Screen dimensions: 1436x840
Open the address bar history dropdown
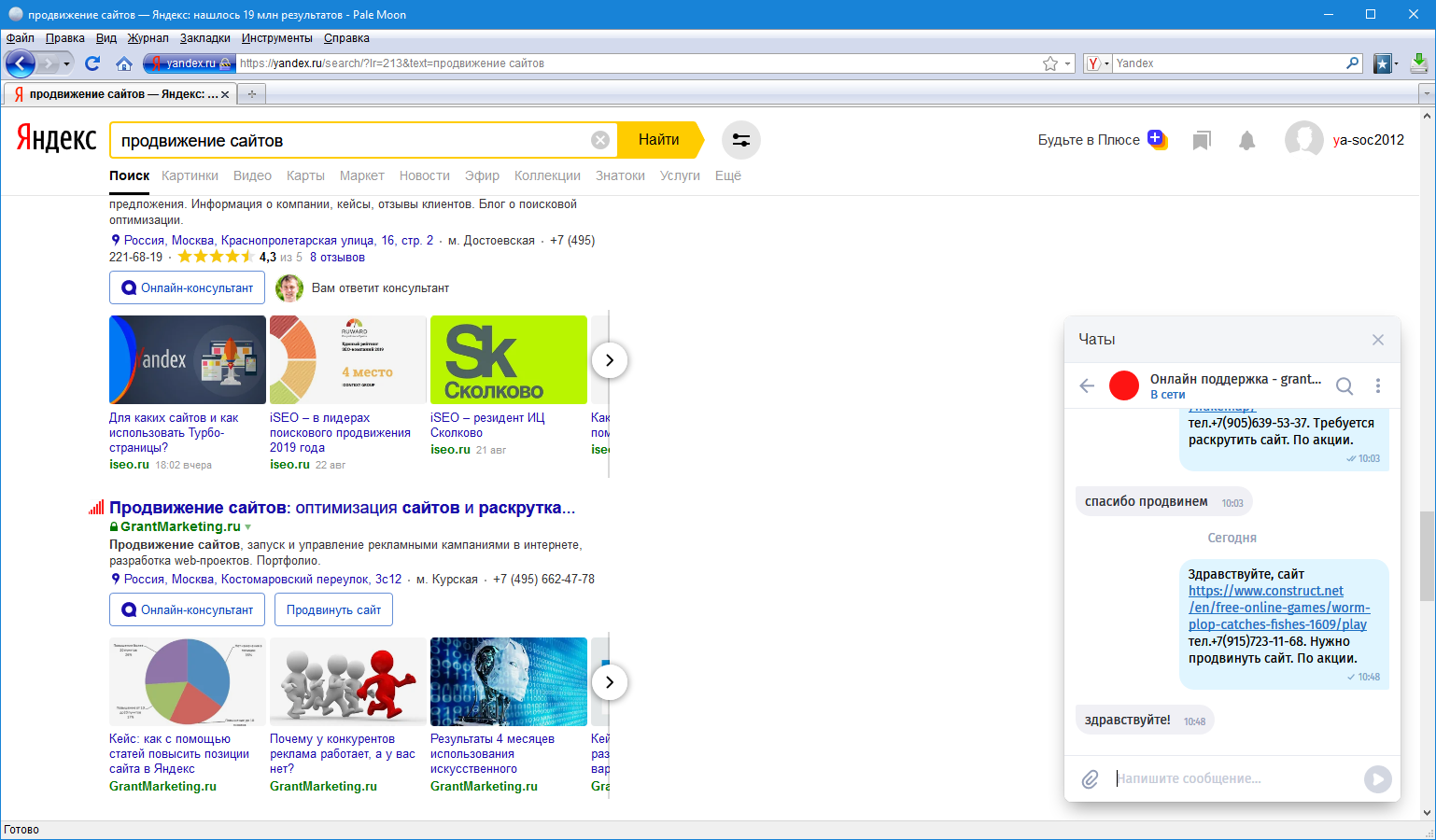tap(1068, 63)
